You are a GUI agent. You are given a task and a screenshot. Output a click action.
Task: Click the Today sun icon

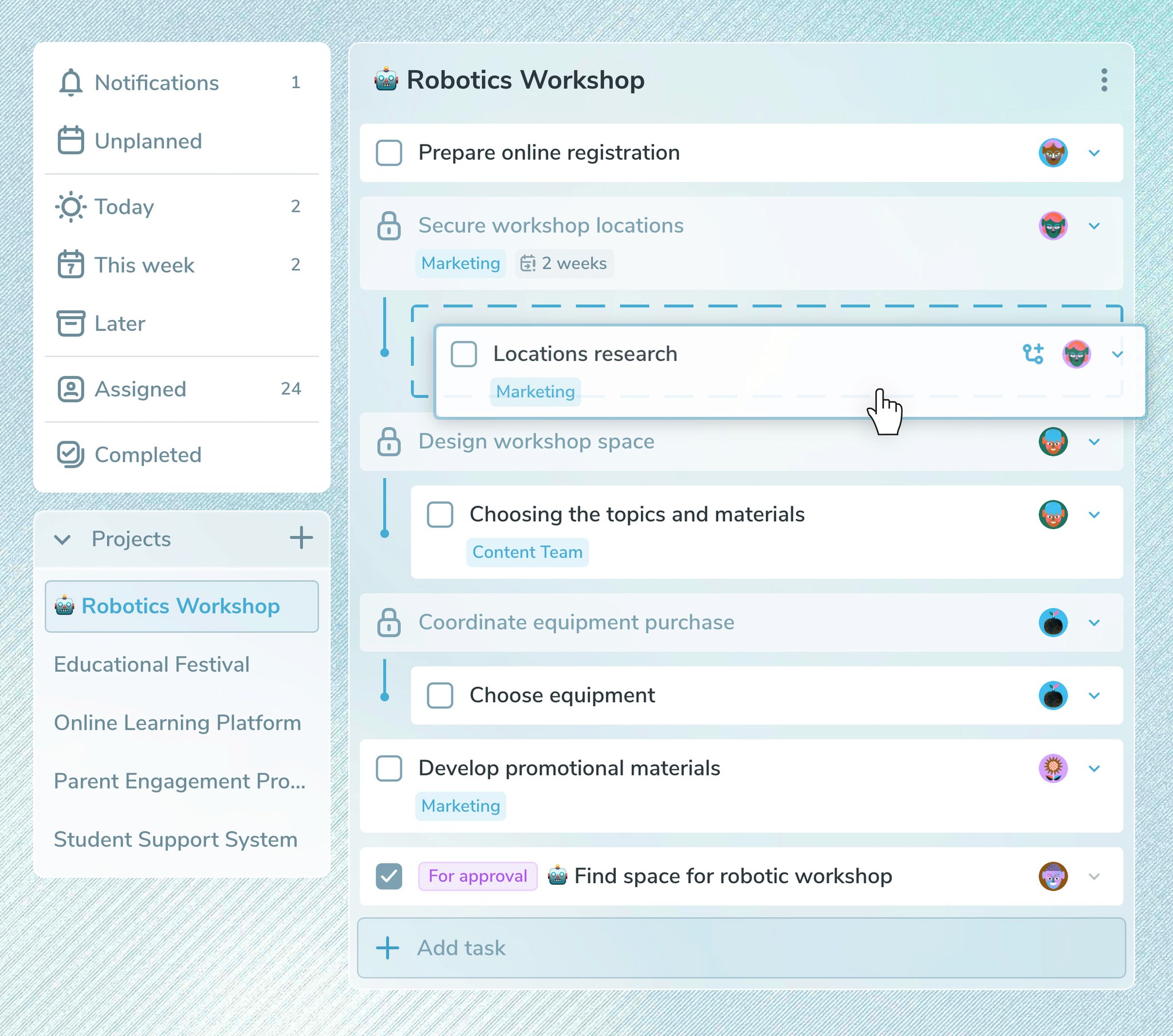(70, 207)
